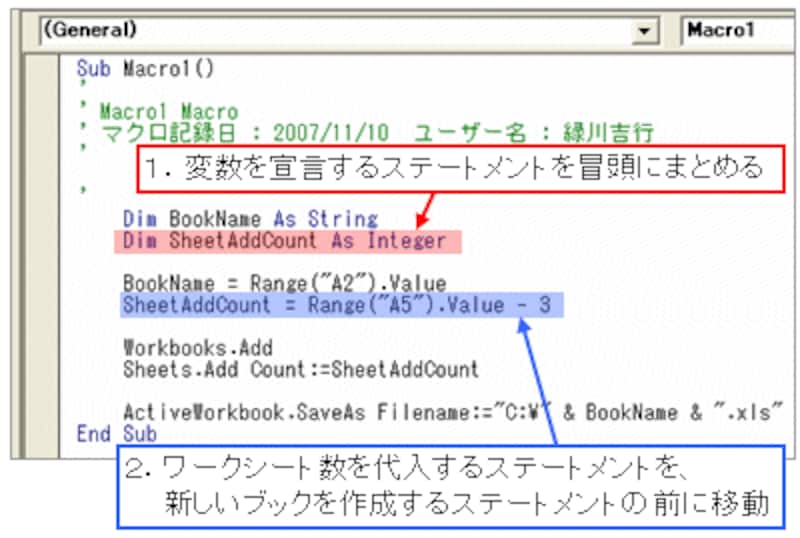Click the comment line 'Macro1 Macro'
800x538 pixels.
click(x=168, y=111)
